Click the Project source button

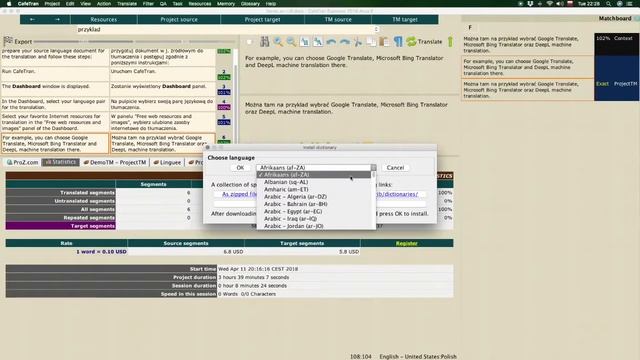click(x=179, y=19)
